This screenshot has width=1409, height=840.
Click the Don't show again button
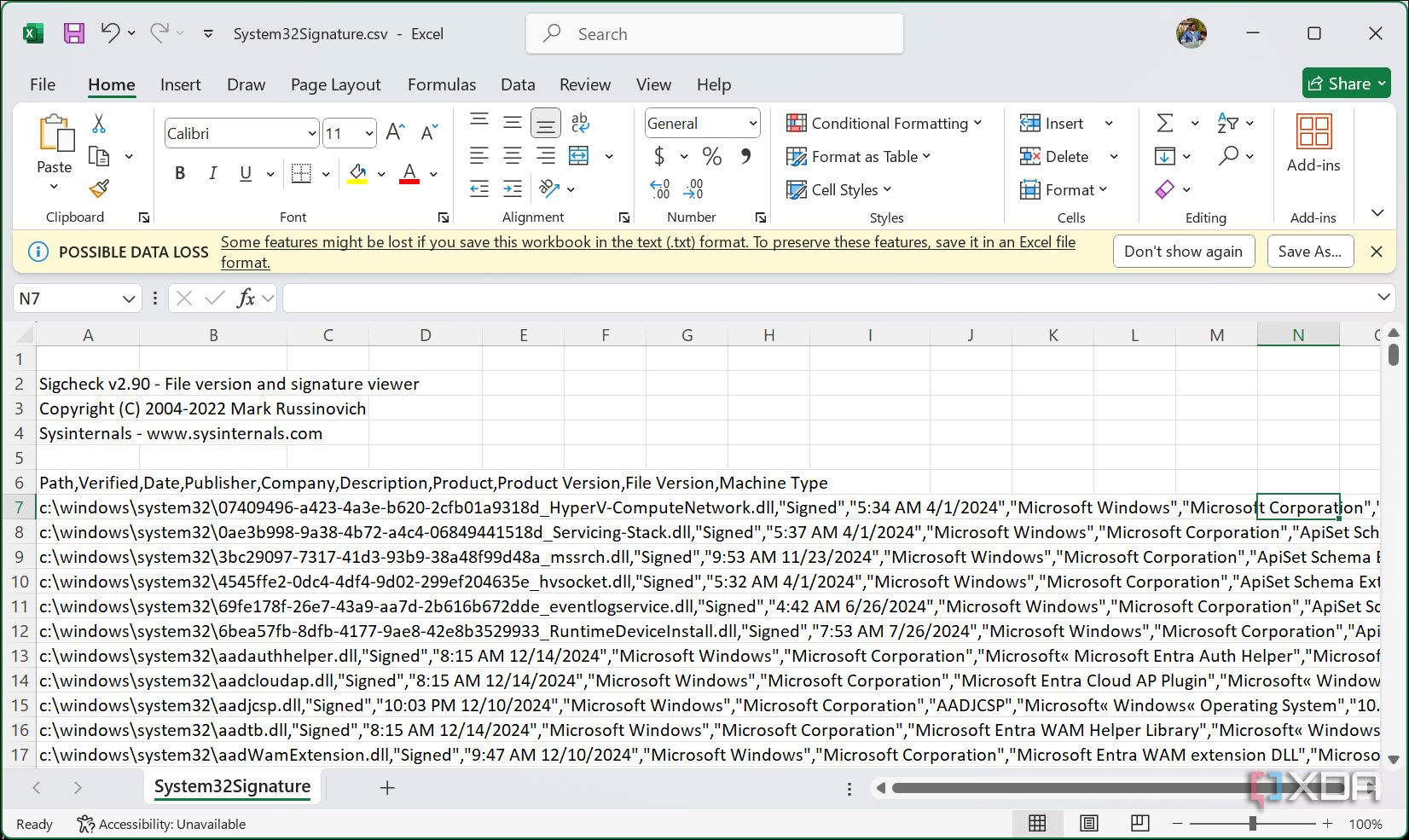pos(1183,252)
